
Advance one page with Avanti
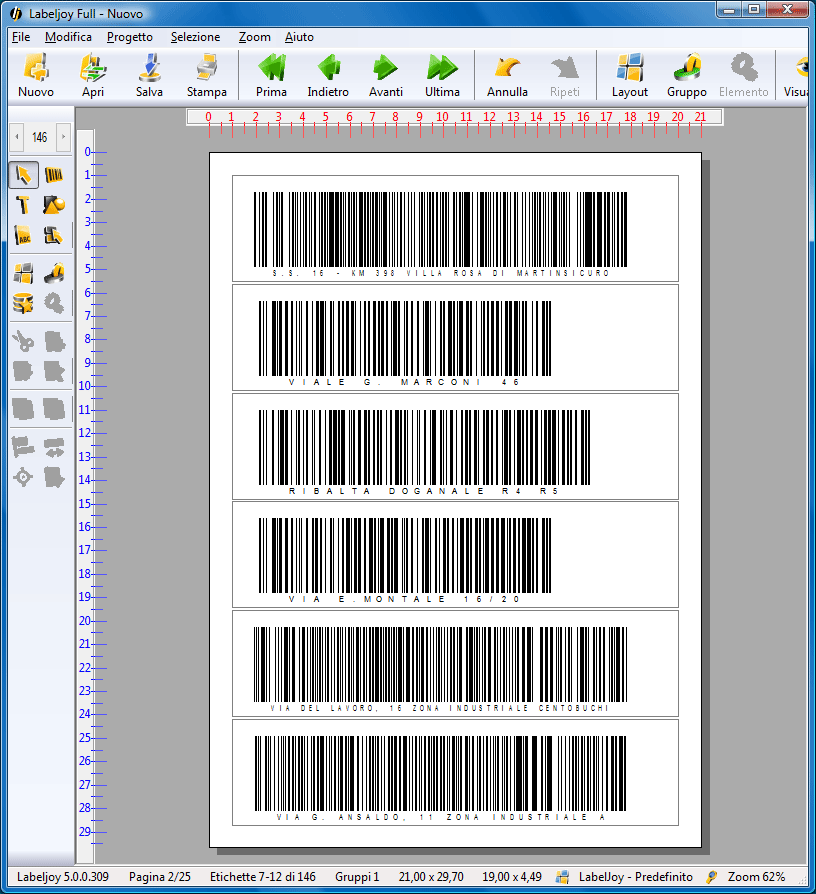pyautogui.click(x=385, y=75)
